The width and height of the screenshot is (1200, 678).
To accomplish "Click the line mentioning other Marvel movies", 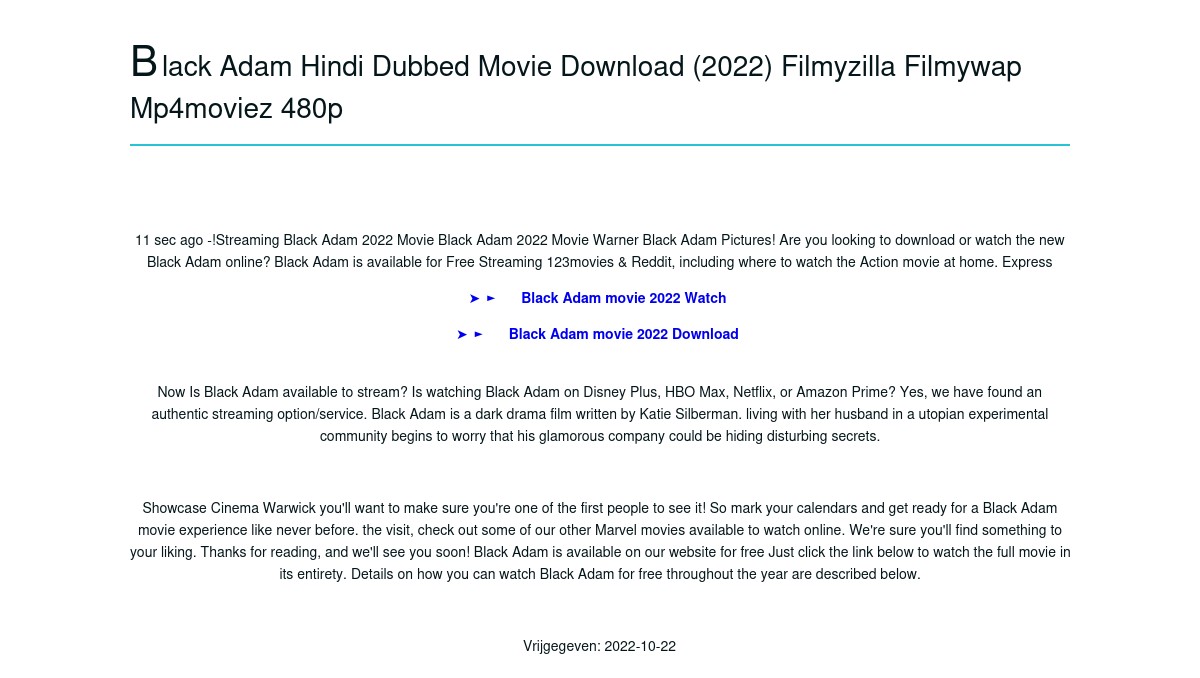I will [600, 530].
